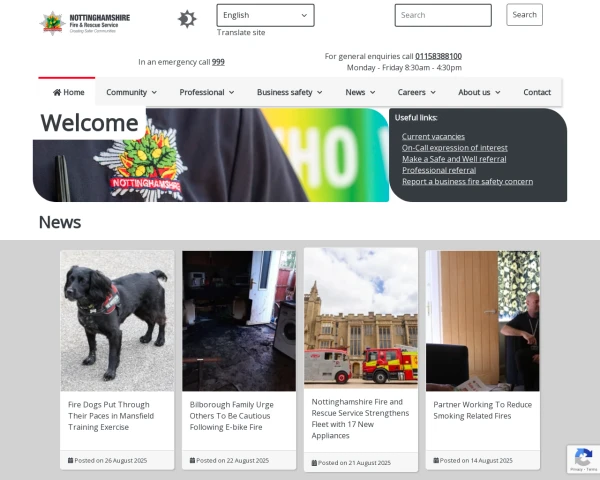
Task: Click the 'Posted on 21 August 2025' text
Action: pyautogui.click(x=354, y=463)
